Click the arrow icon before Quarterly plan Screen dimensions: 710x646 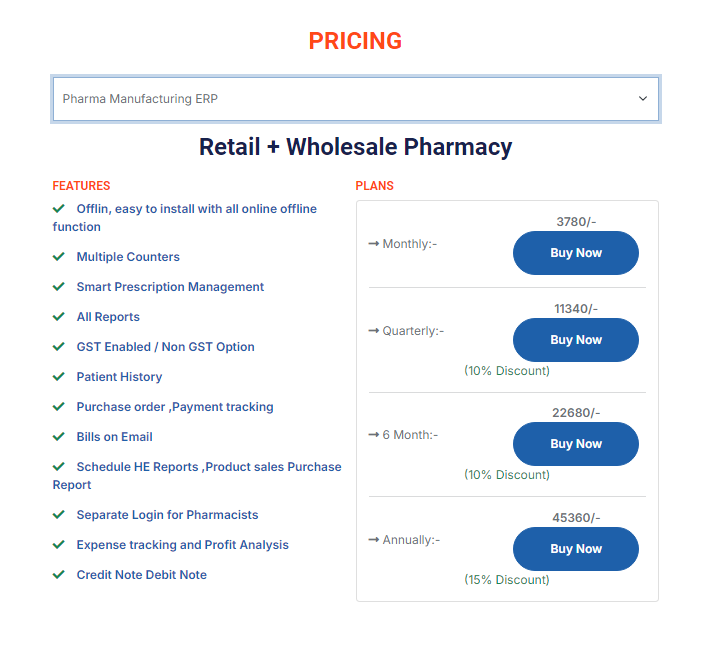click(374, 331)
